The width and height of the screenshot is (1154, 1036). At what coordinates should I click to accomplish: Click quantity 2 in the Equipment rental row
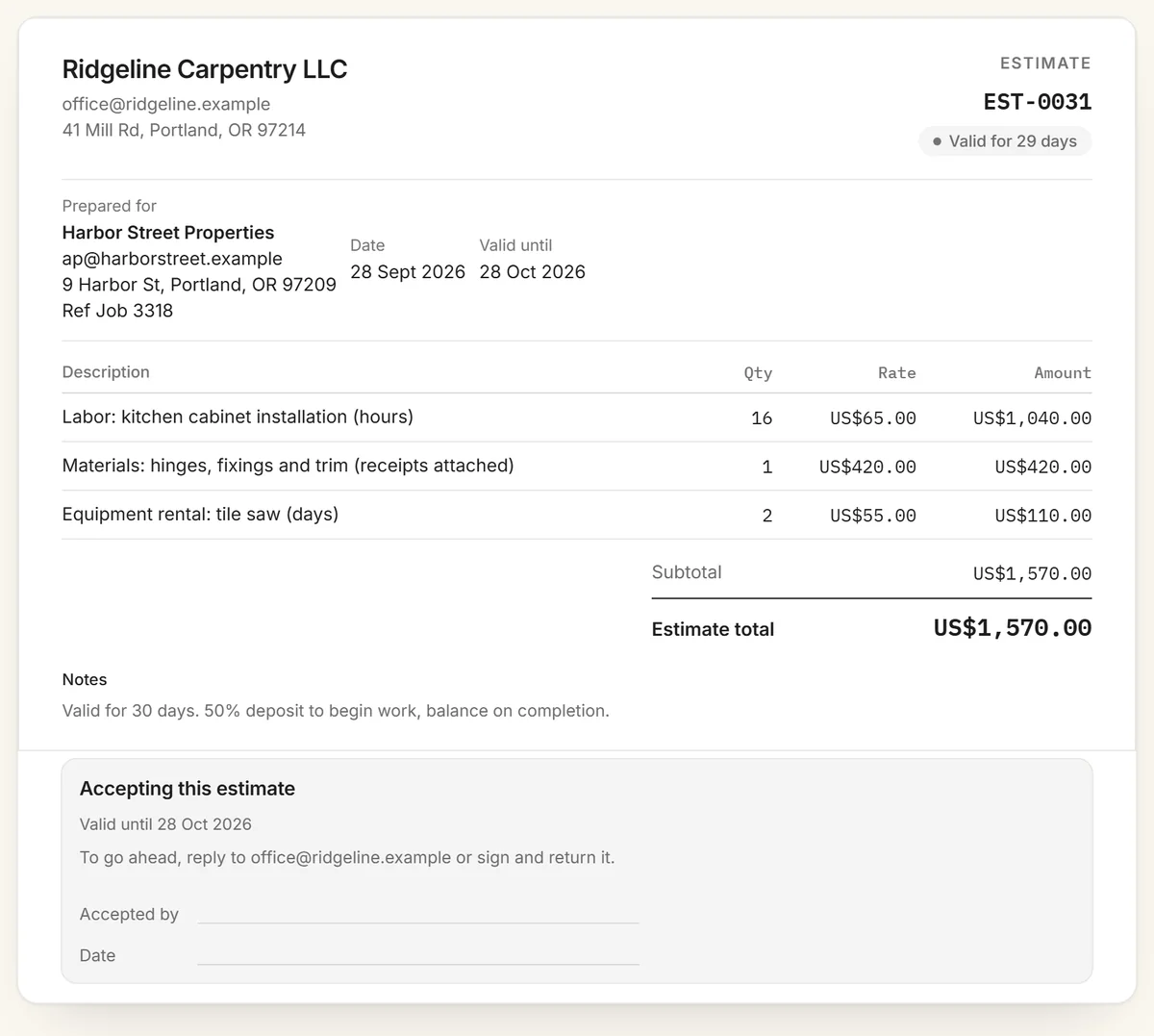[x=767, y=517]
